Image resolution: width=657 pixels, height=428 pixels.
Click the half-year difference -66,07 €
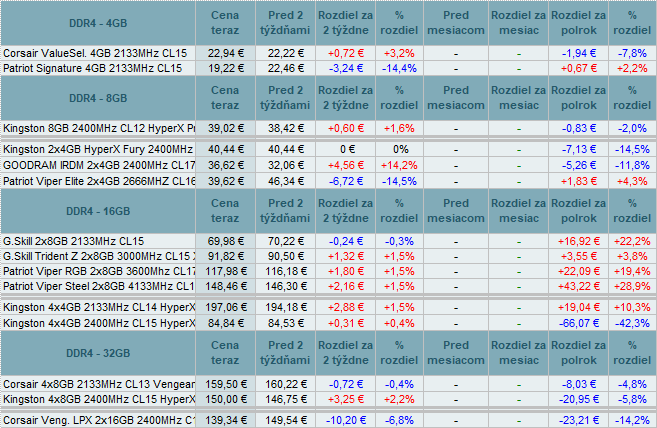pyautogui.click(x=579, y=323)
